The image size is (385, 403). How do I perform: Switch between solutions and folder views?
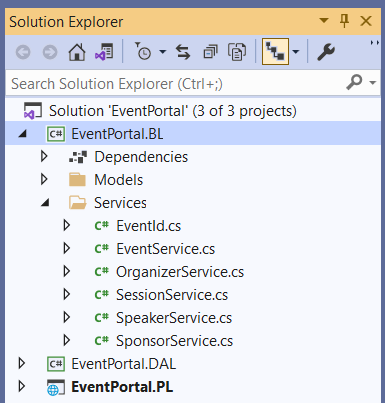click(104, 52)
